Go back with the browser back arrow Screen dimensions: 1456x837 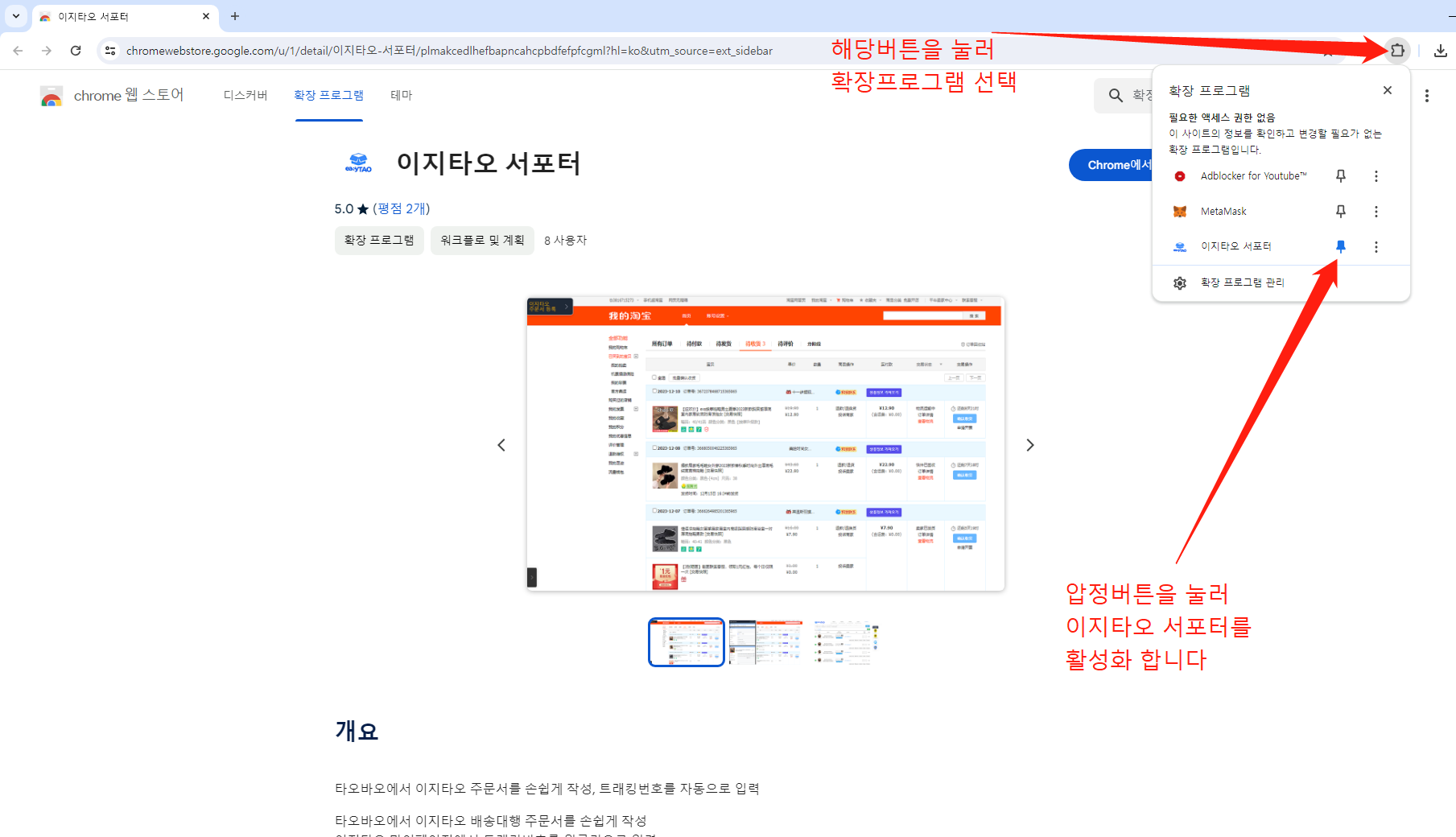[x=18, y=51]
